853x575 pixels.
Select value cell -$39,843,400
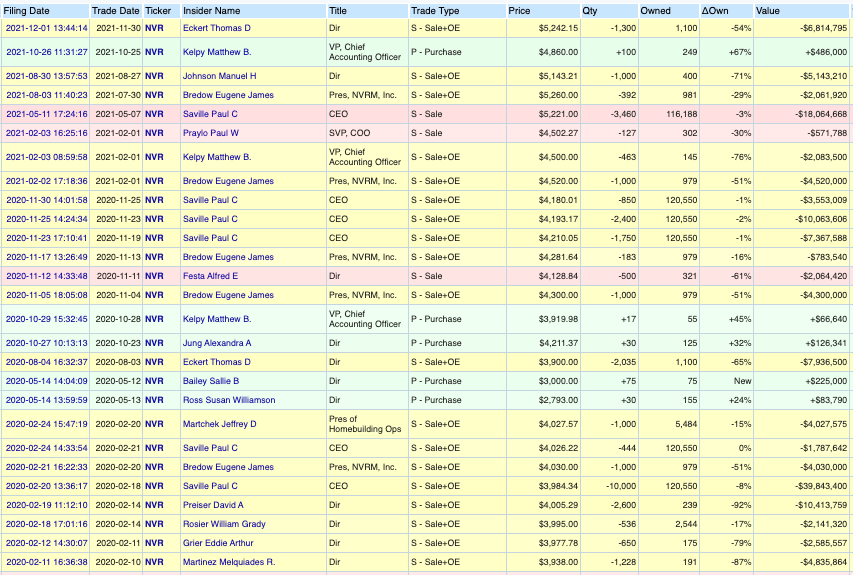pyautogui.click(x=801, y=486)
